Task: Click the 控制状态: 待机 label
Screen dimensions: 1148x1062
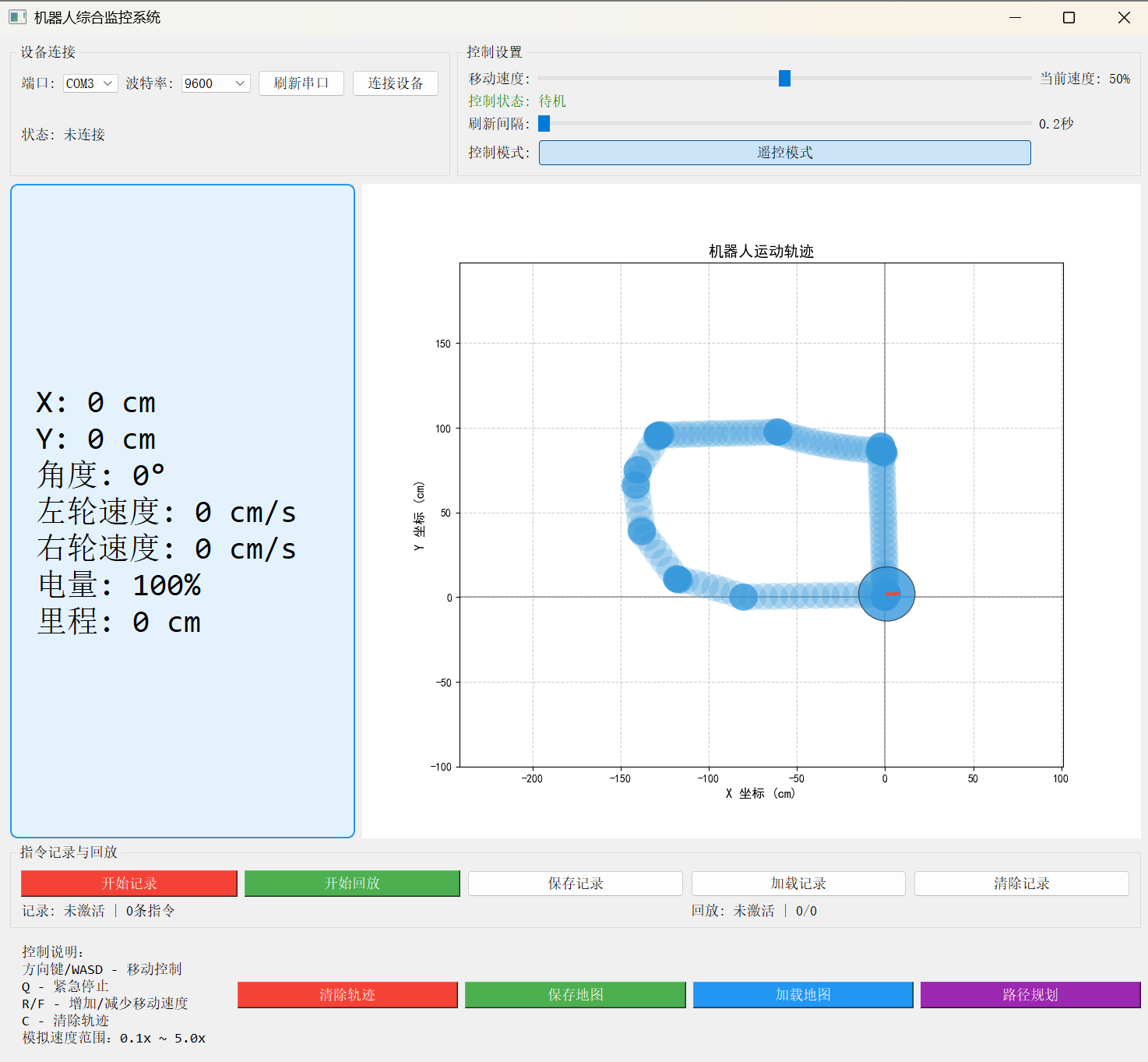Action: click(x=517, y=101)
